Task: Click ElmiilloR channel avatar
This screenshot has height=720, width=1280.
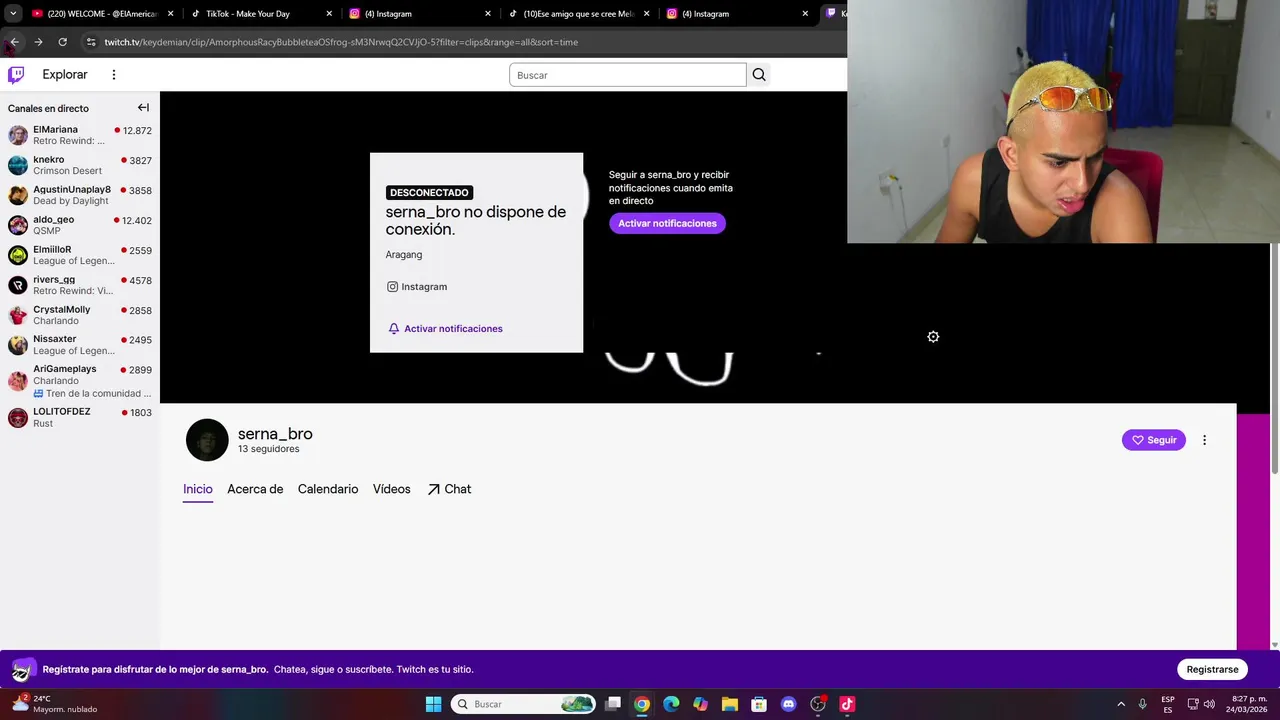Action: 18,255
